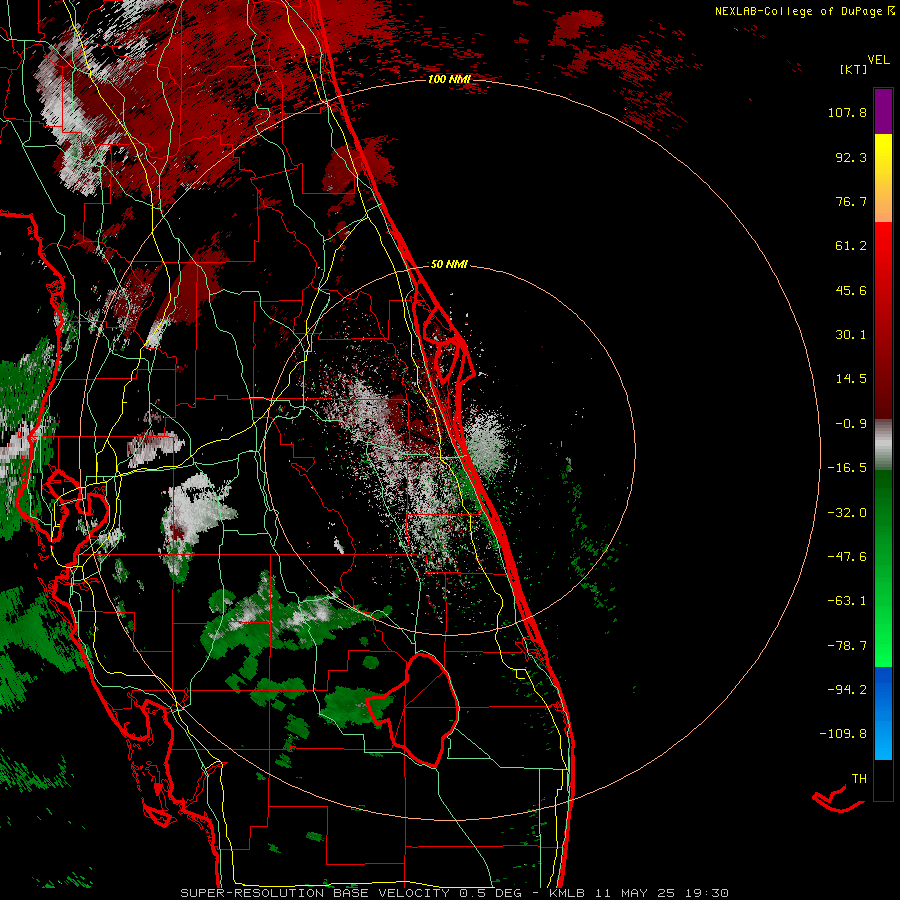Screen dimensions: 900x900
Task: Select the 30.1 velocity scale value
Action: coord(851,335)
